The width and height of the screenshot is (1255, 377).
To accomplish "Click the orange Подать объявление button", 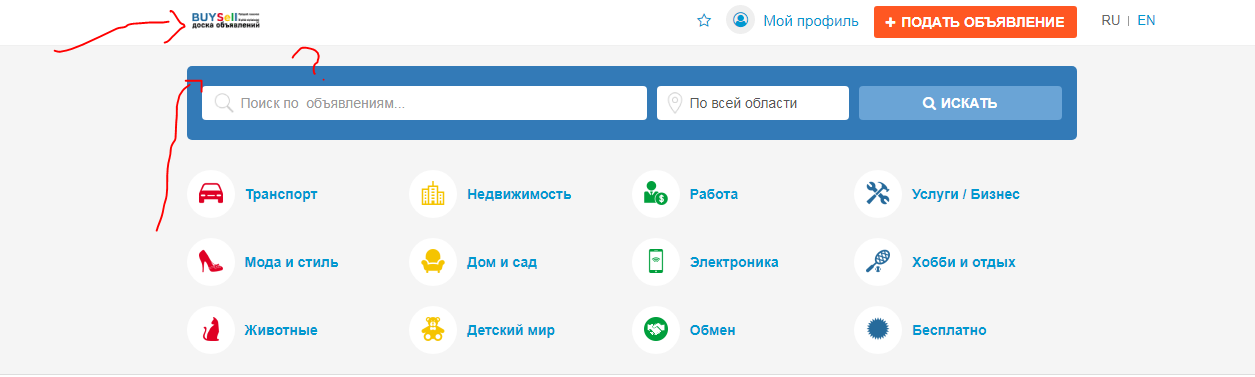I will click(975, 21).
